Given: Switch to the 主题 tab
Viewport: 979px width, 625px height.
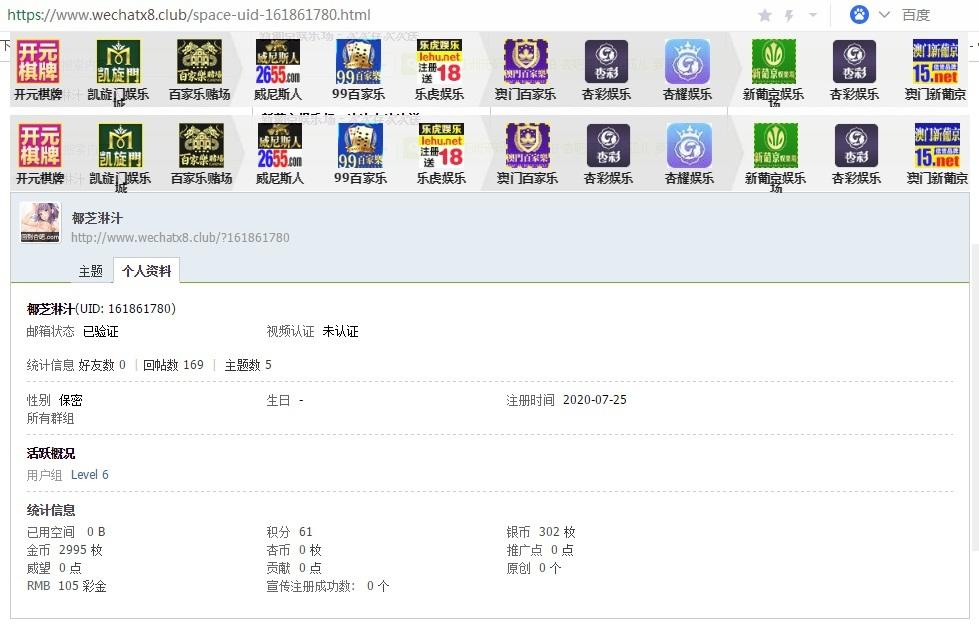Looking at the screenshot, I should (91, 270).
